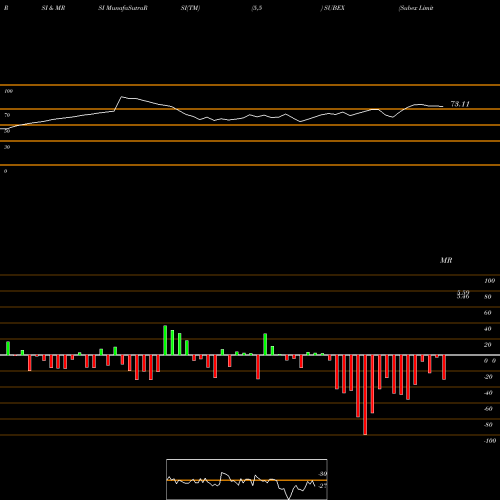Click the MR scale label -20
Viewport: 500px width, 500px height.
point(488,377)
